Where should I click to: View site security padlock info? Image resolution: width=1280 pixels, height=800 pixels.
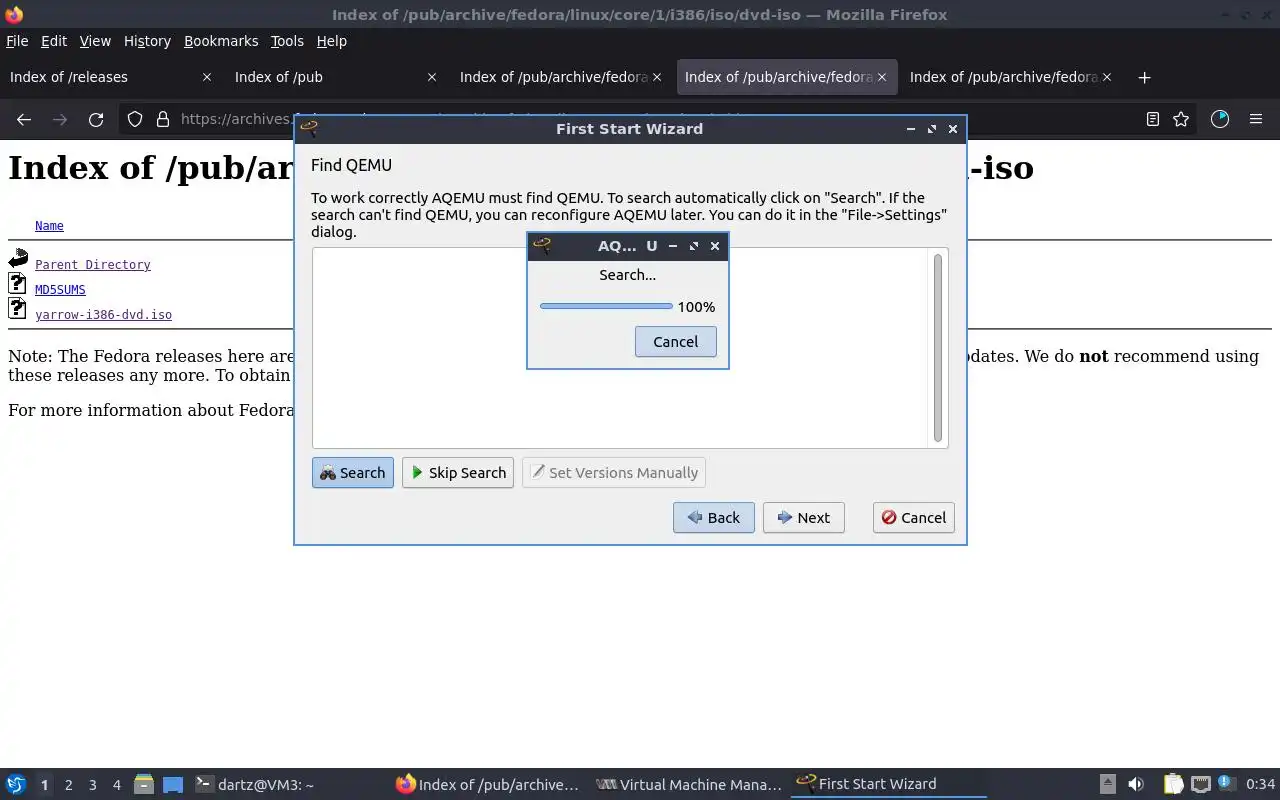pos(163,119)
